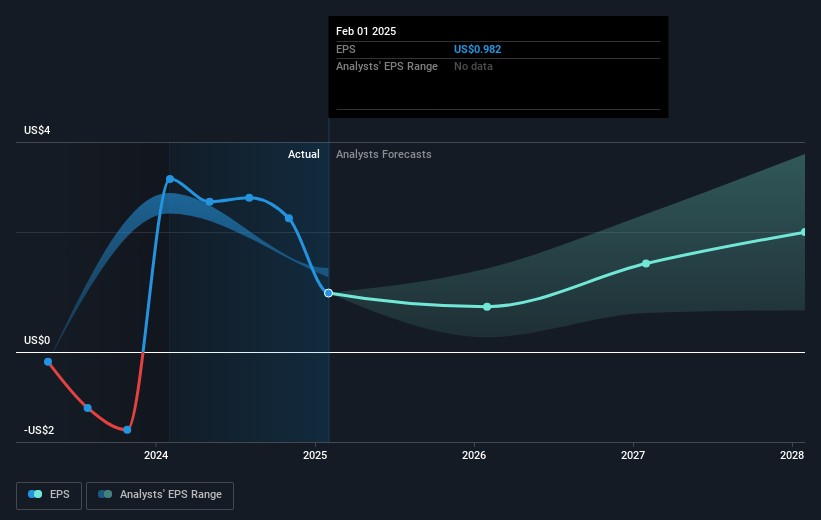Click the Feb 01 2025 tooltip date
Screen dimensions: 821x520
click(366, 31)
